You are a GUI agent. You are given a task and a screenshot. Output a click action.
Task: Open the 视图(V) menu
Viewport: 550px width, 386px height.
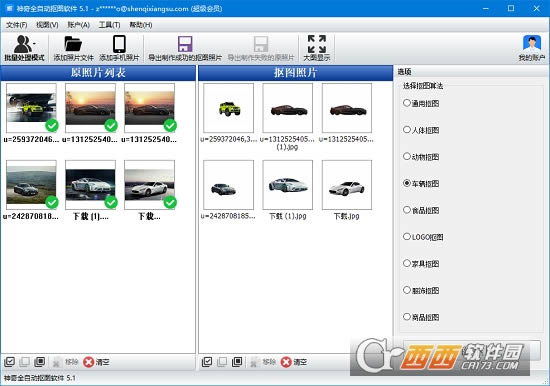(47, 25)
